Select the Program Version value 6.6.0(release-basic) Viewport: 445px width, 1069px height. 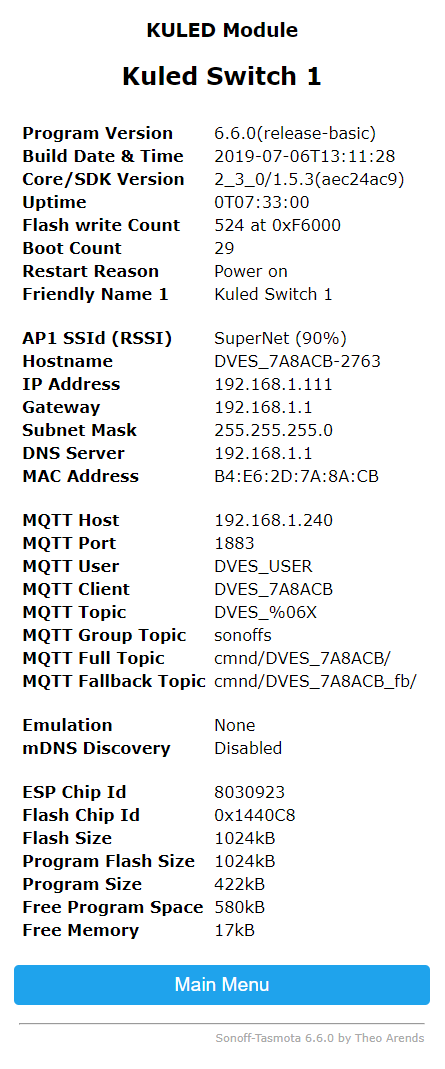click(295, 133)
